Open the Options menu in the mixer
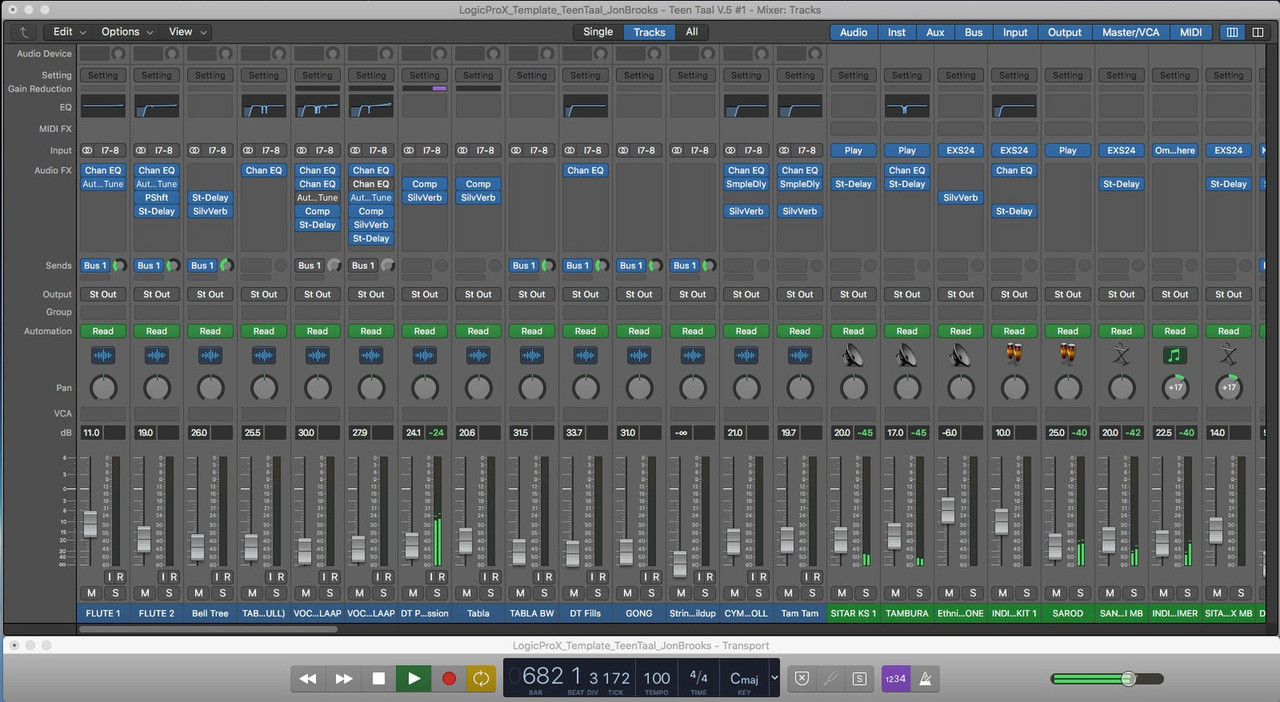The height and width of the screenshot is (702, 1280). tap(127, 32)
